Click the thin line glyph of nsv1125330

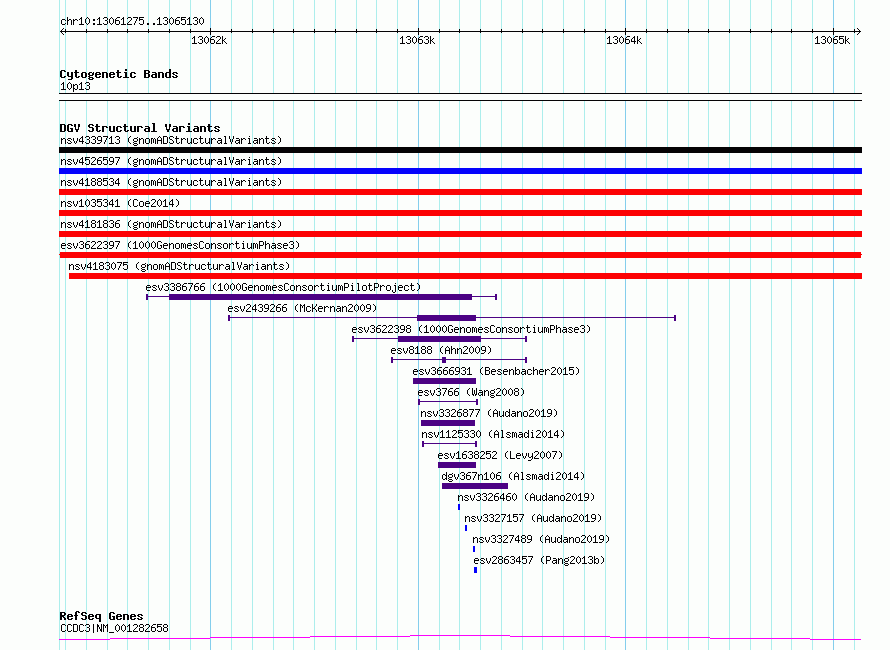(x=450, y=444)
